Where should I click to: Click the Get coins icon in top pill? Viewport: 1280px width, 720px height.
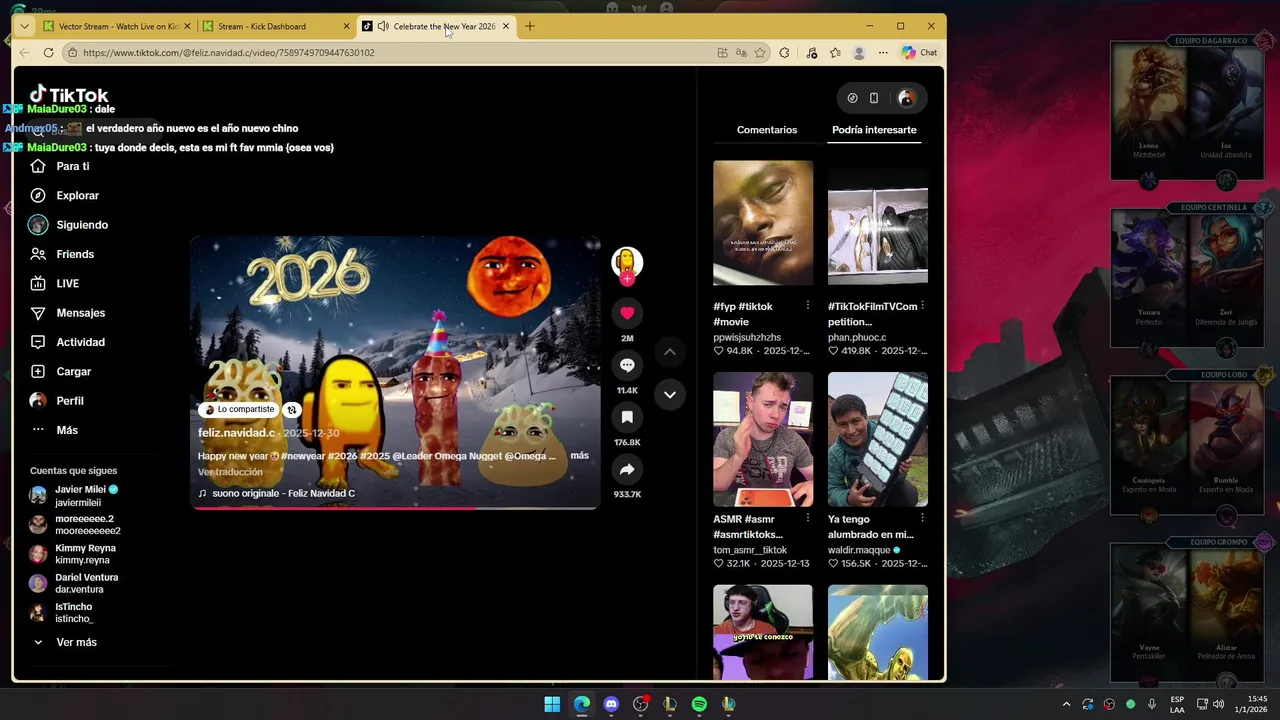(x=852, y=98)
